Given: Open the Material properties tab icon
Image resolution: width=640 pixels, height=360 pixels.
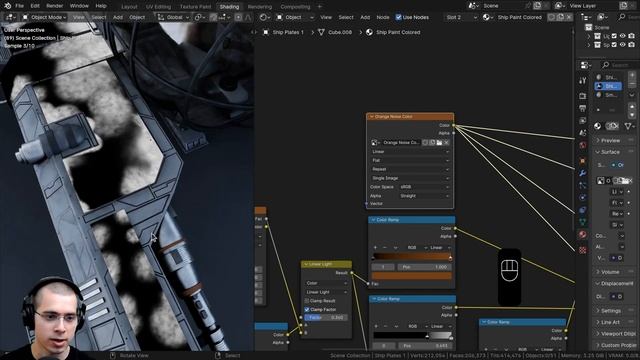Looking at the screenshot, I should tap(582, 234).
